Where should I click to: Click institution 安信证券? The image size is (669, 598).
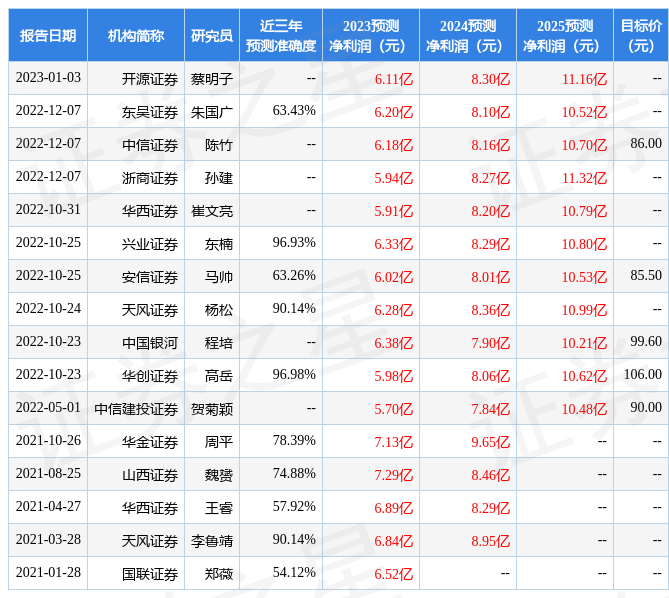pyautogui.click(x=150, y=277)
